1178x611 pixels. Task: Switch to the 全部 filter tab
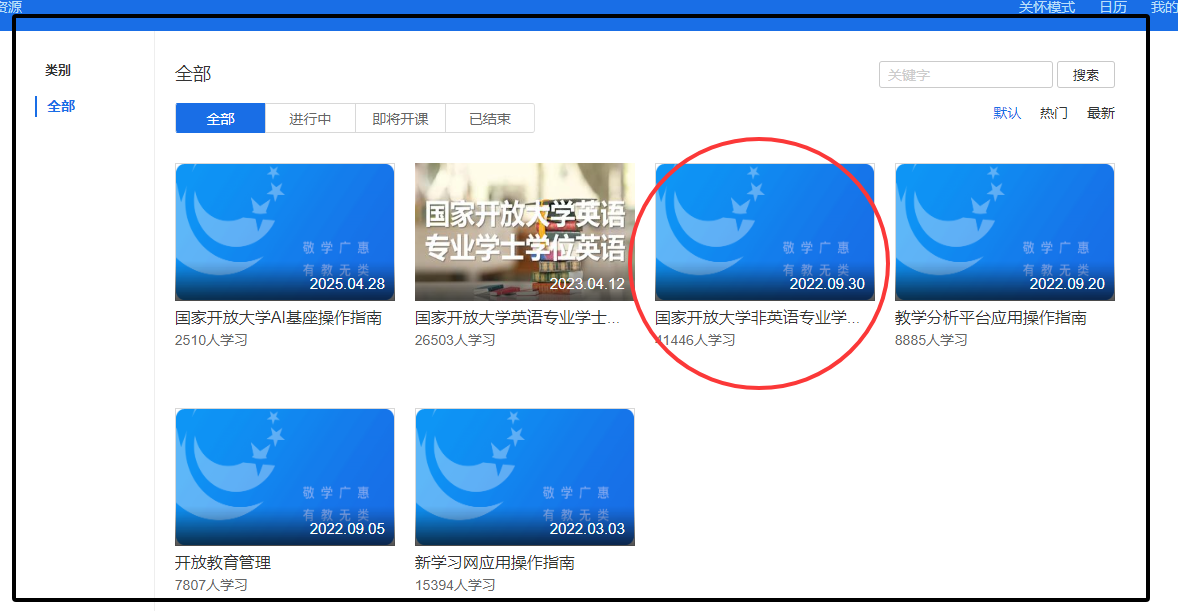(x=220, y=119)
